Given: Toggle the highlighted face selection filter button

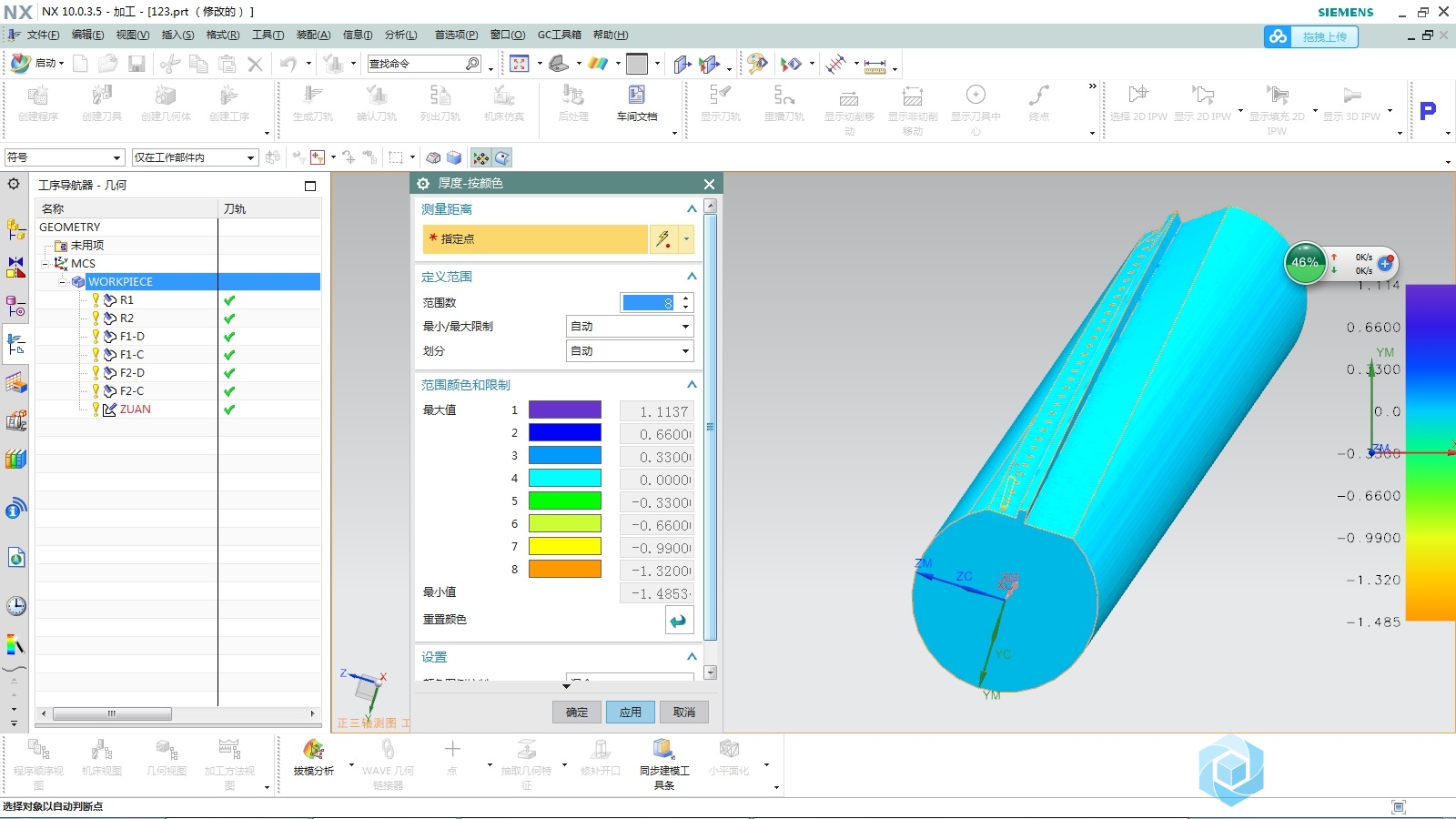Looking at the screenshot, I should point(501,157).
